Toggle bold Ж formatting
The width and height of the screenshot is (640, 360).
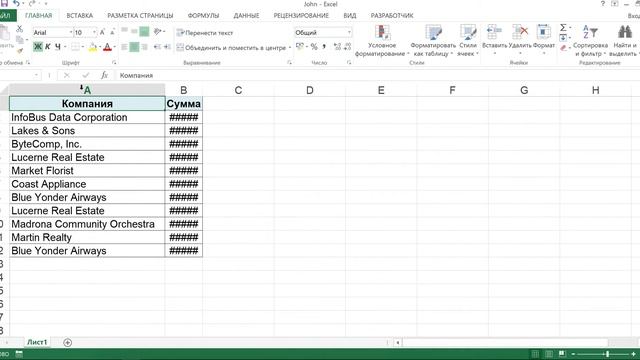38,47
